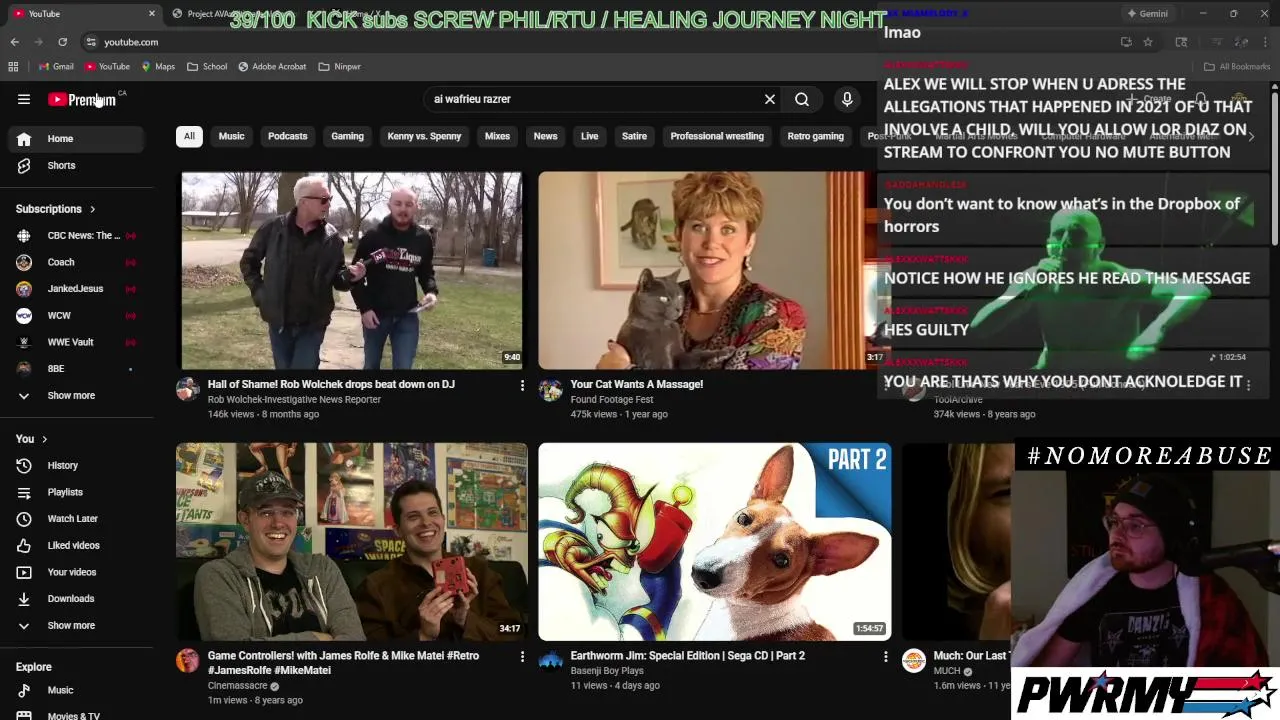This screenshot has width=1280, height=720.
Task: Expand Show more under You section
Action: pos(76,625)
